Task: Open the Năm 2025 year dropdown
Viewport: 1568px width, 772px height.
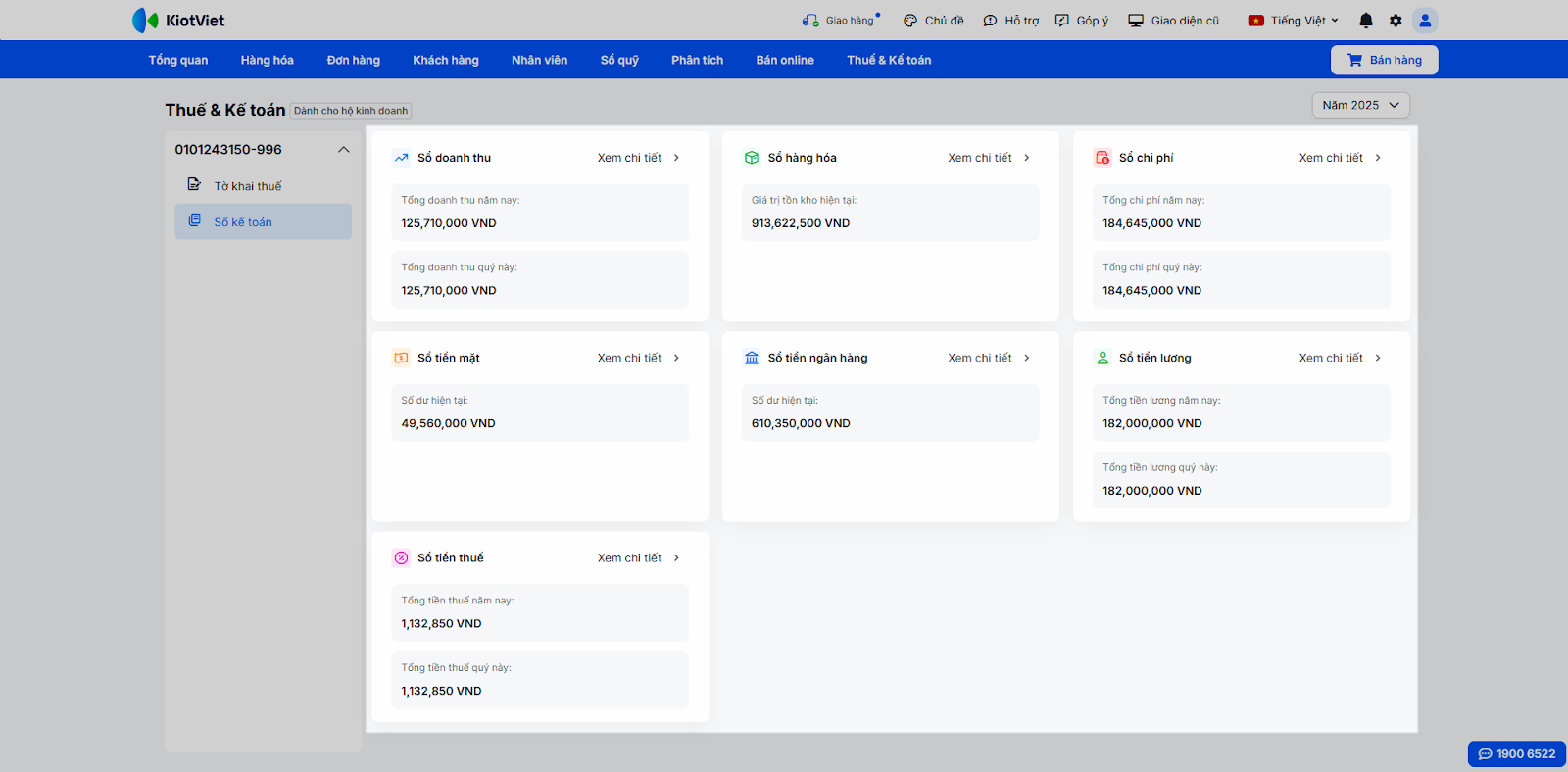Action: point(1360,105)
